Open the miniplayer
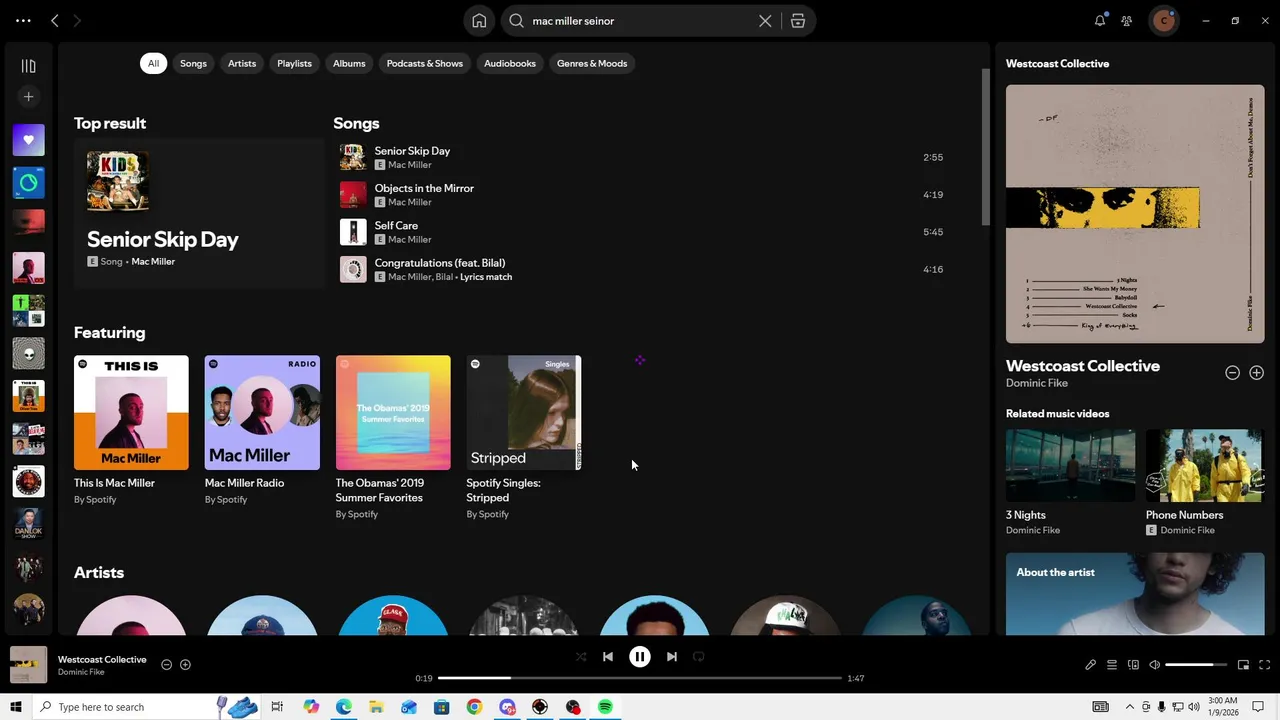Viewport: 1280px width, 720px height. pos(1243,665)
